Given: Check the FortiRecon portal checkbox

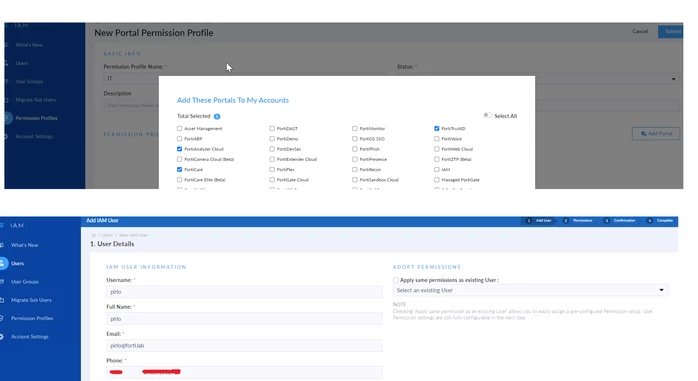Looking at the screenshot, I should click(355, 170).
